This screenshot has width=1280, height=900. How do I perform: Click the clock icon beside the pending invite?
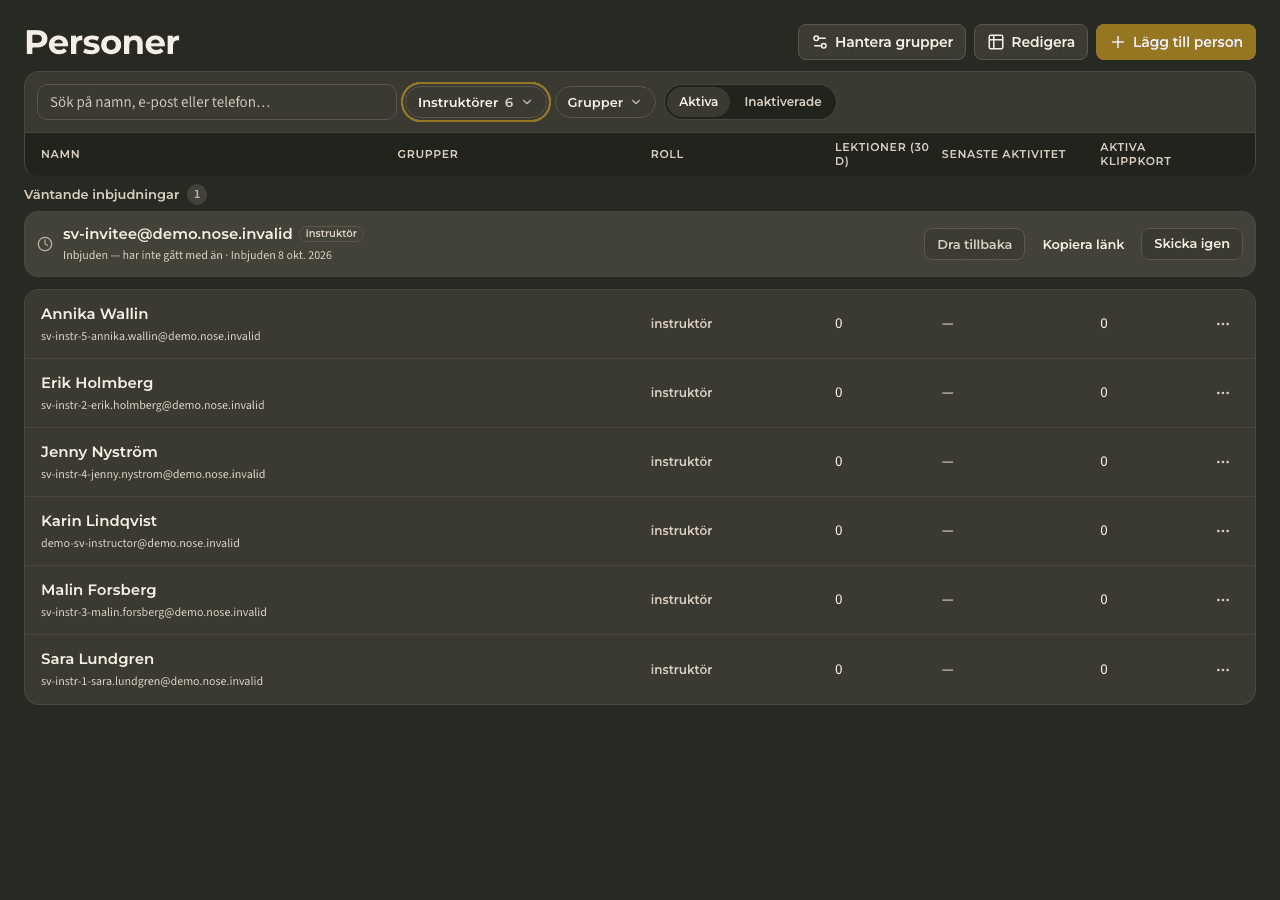45,244
